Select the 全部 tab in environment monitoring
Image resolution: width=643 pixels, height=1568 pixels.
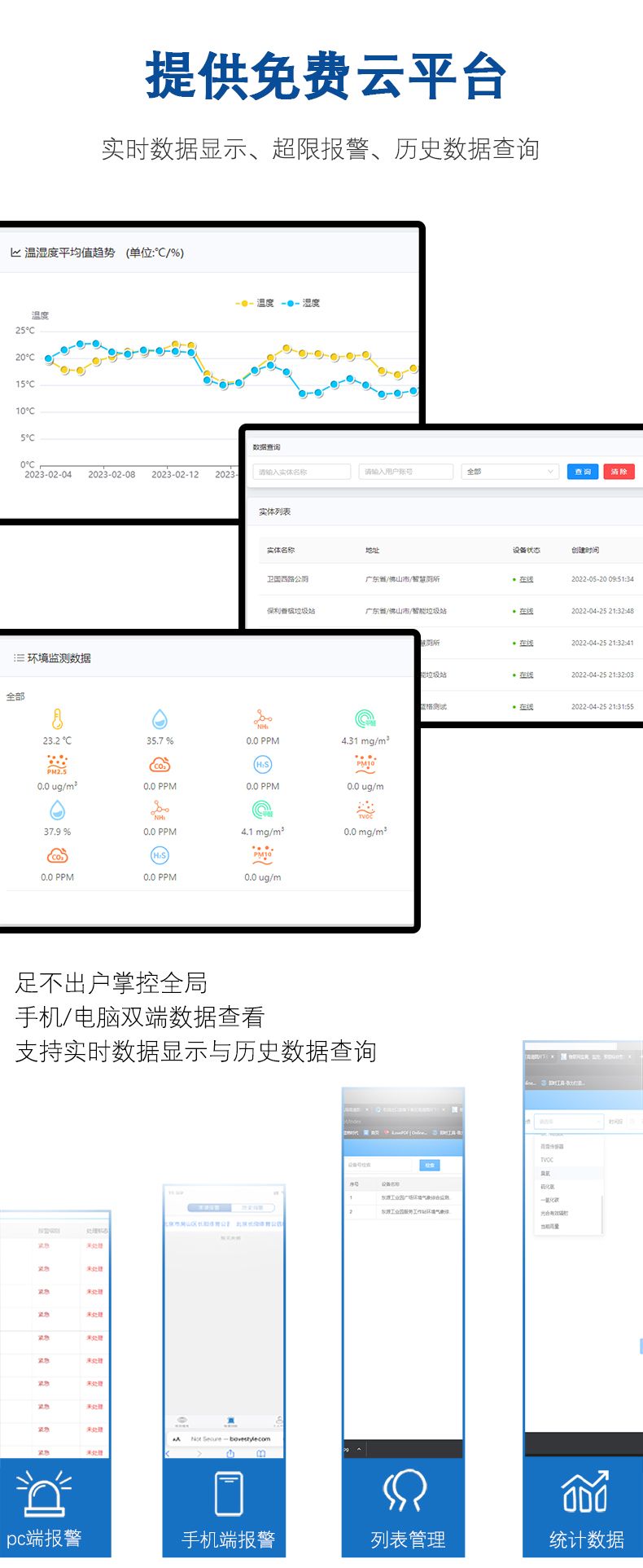15,696
